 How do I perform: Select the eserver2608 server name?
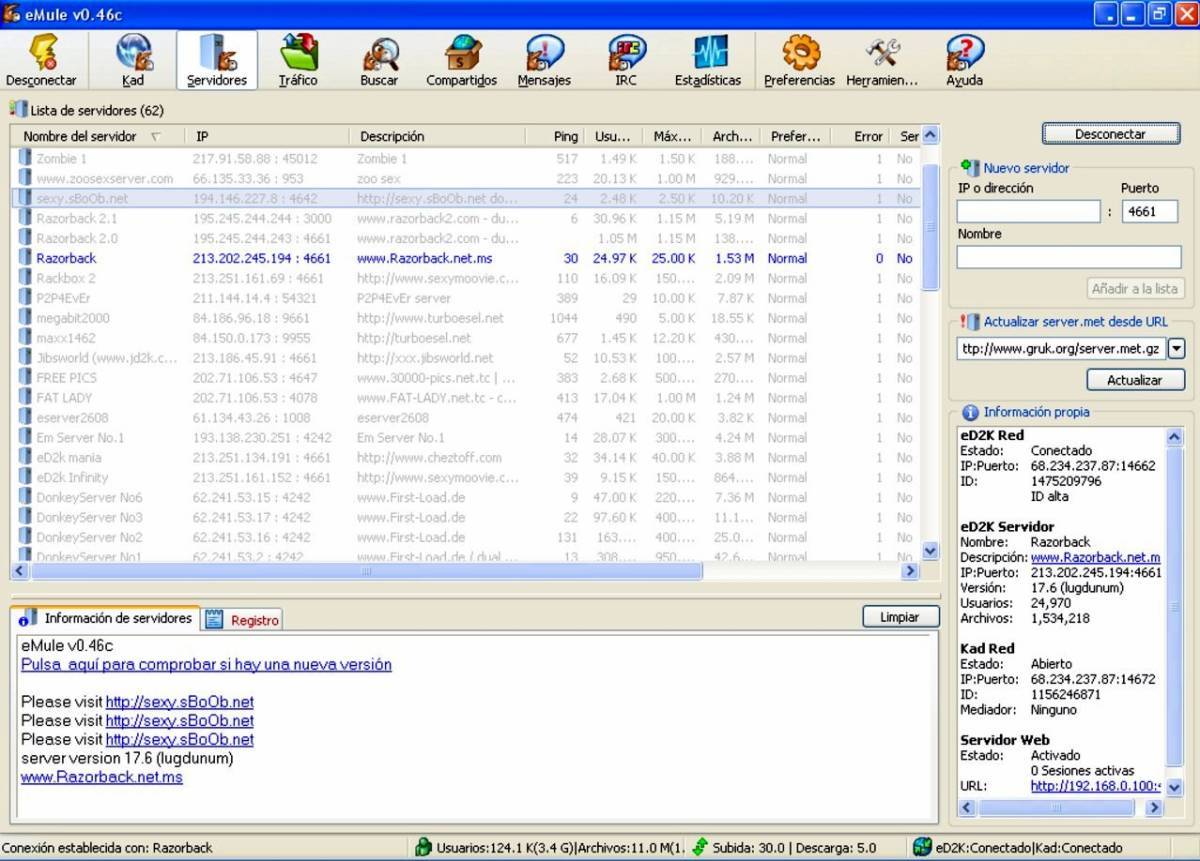72,417
